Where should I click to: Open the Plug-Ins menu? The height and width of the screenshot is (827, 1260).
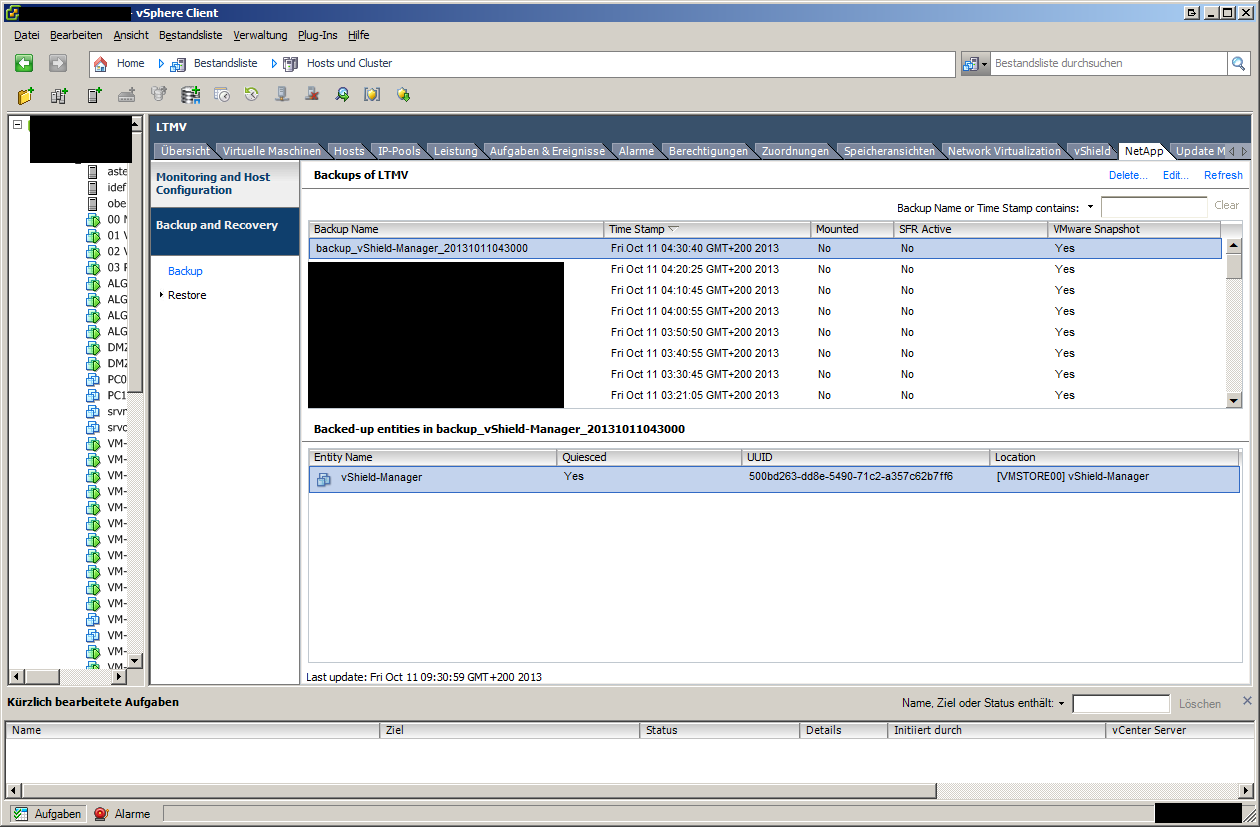pyautogui.click(x=317, y=35)
